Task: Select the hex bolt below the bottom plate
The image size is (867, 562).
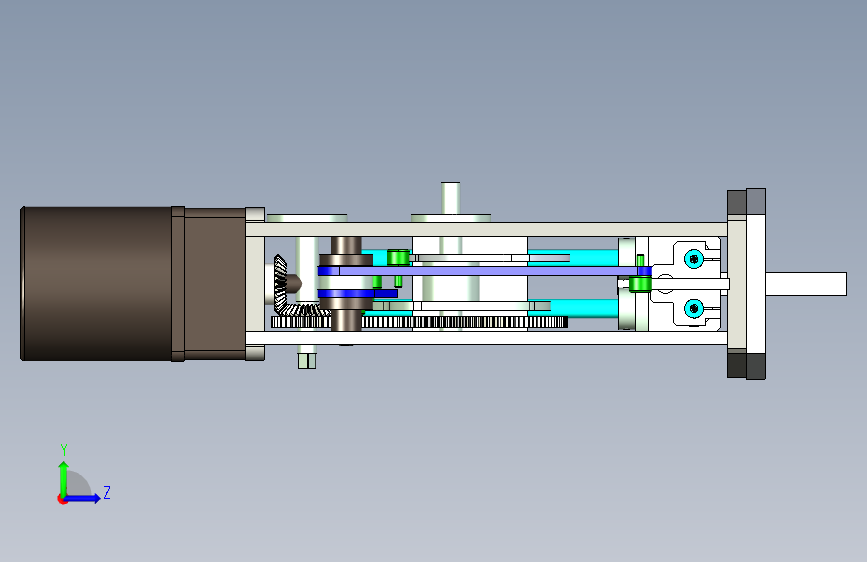Action: coord(307,360)
